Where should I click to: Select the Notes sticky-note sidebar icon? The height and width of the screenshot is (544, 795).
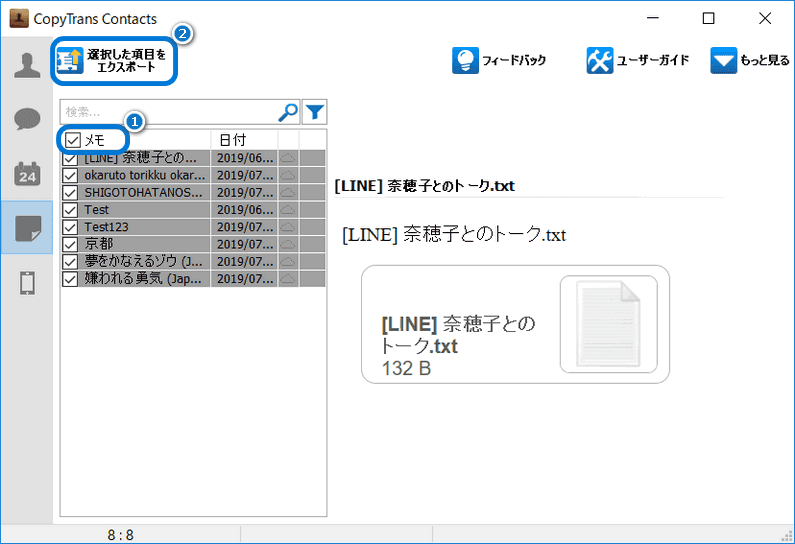pos(27,228)
